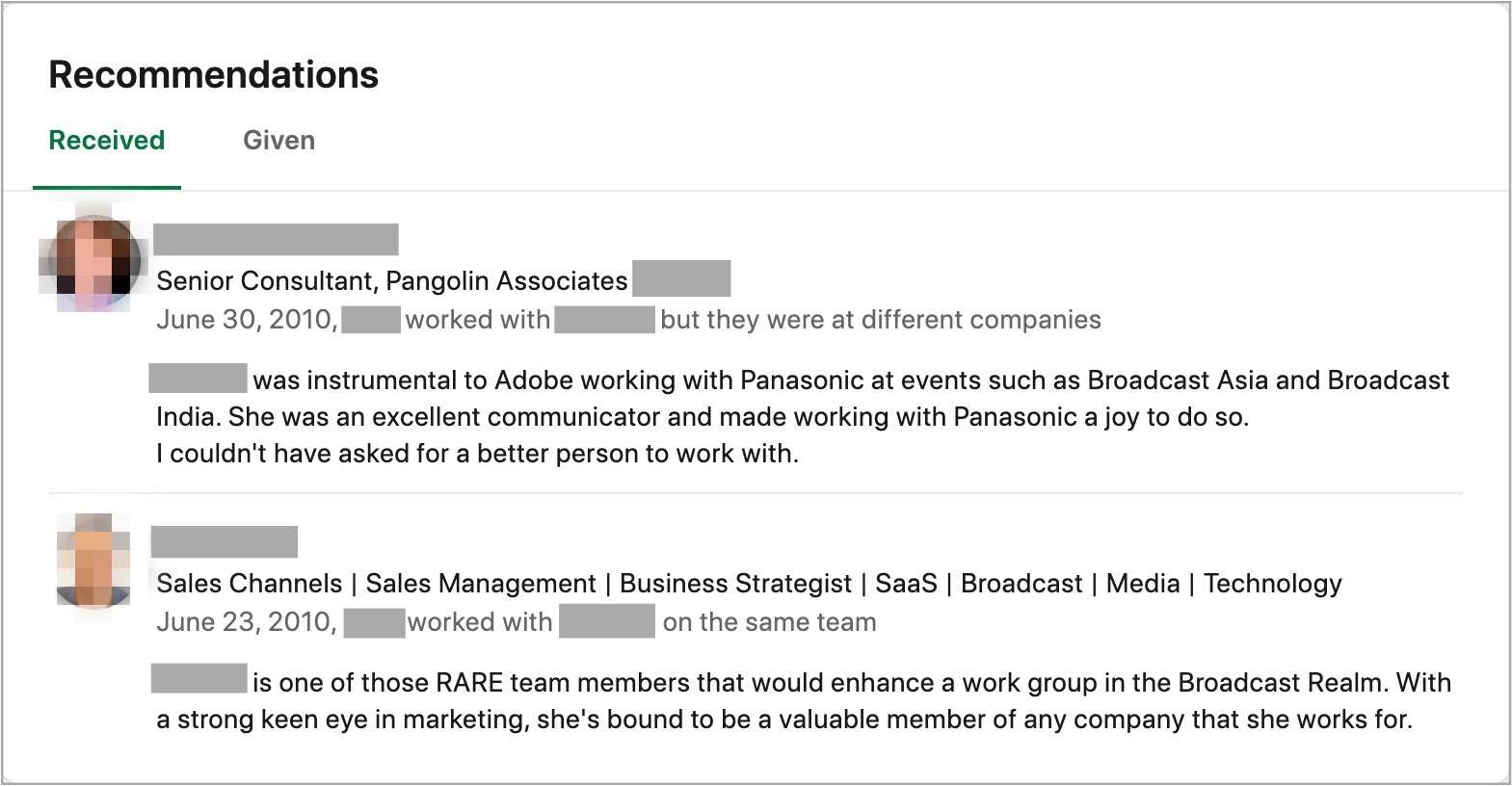The width and height of the screenshot is (1512, 786).
Task: Click the redacted block after Pangolin Associates
Action: coord(681,278)
